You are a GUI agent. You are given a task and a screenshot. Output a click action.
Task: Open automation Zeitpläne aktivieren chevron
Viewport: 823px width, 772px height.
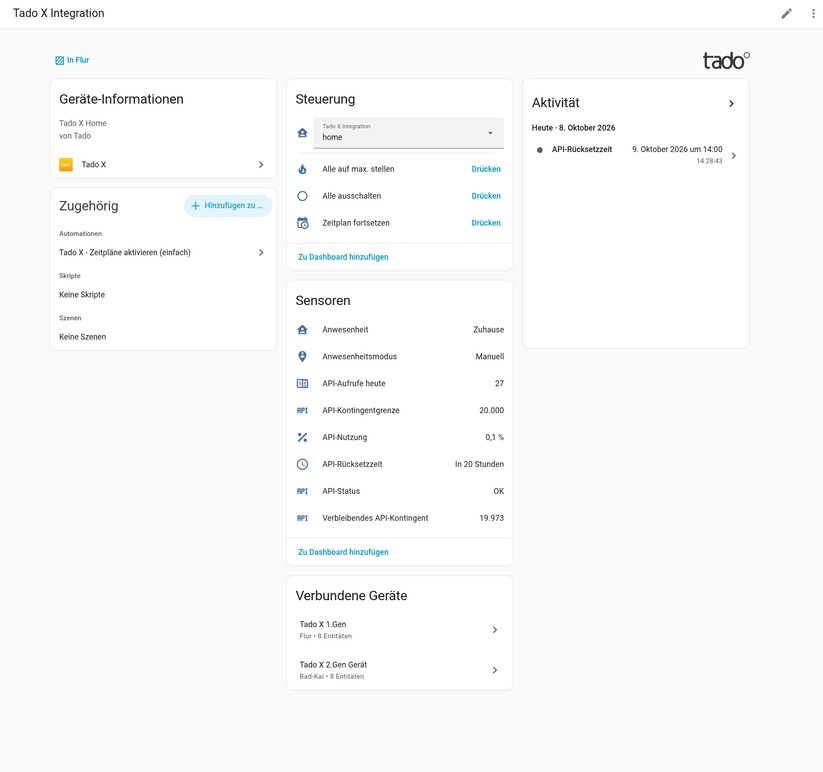261,252
